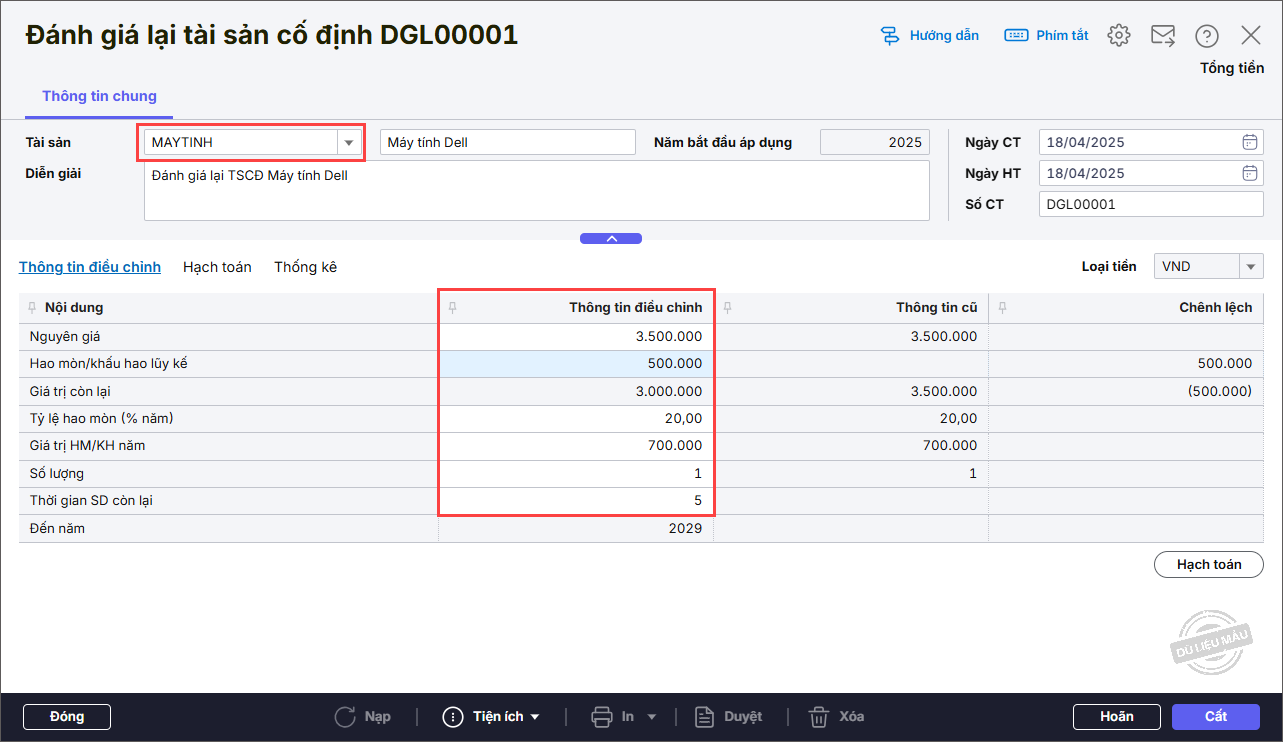Select the Thông tin chung tab
The image size is (1283, 742).
(x=99, y=97)
